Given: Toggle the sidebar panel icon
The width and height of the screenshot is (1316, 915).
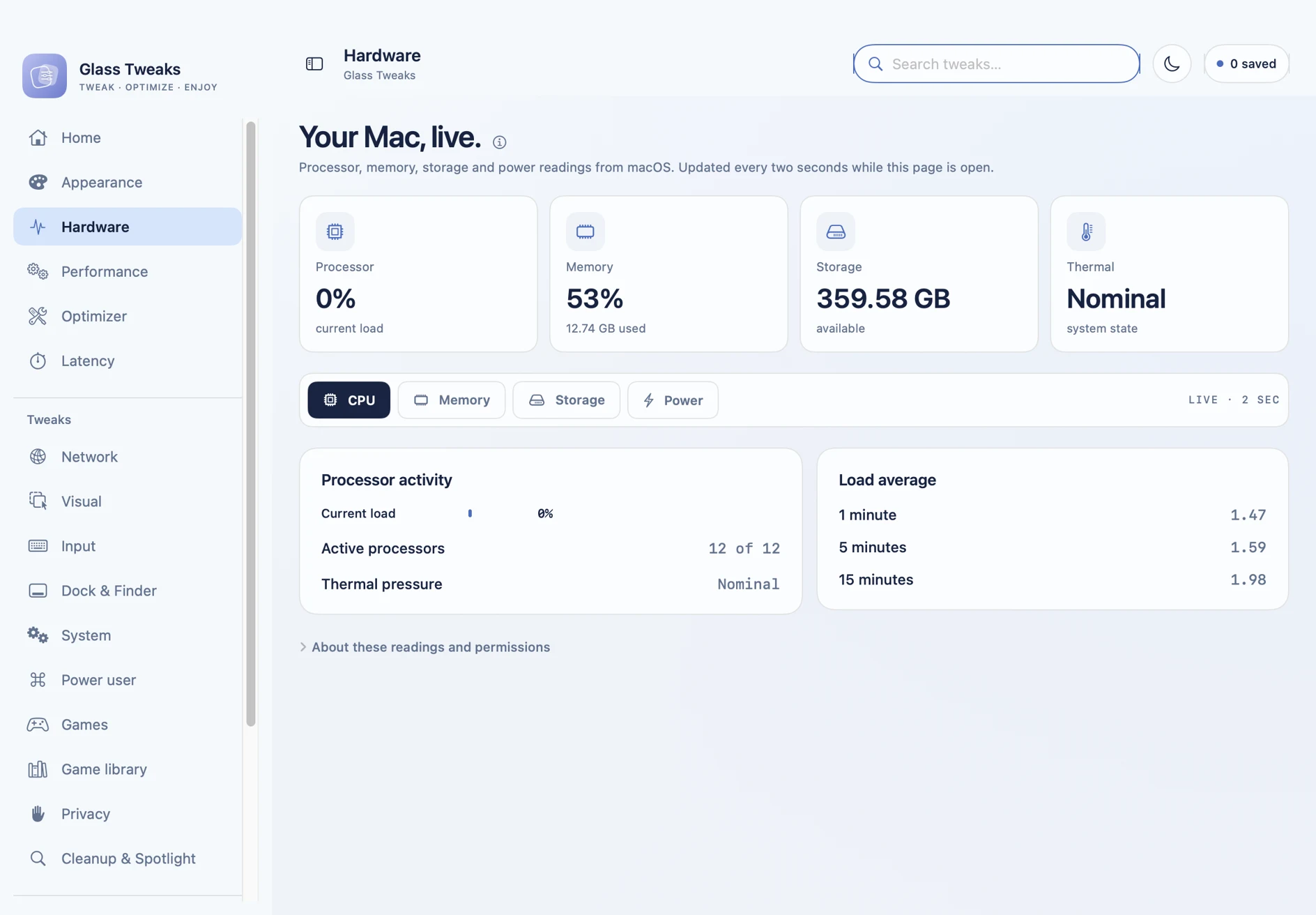Looking at the screenshot, I should [314, 63].
